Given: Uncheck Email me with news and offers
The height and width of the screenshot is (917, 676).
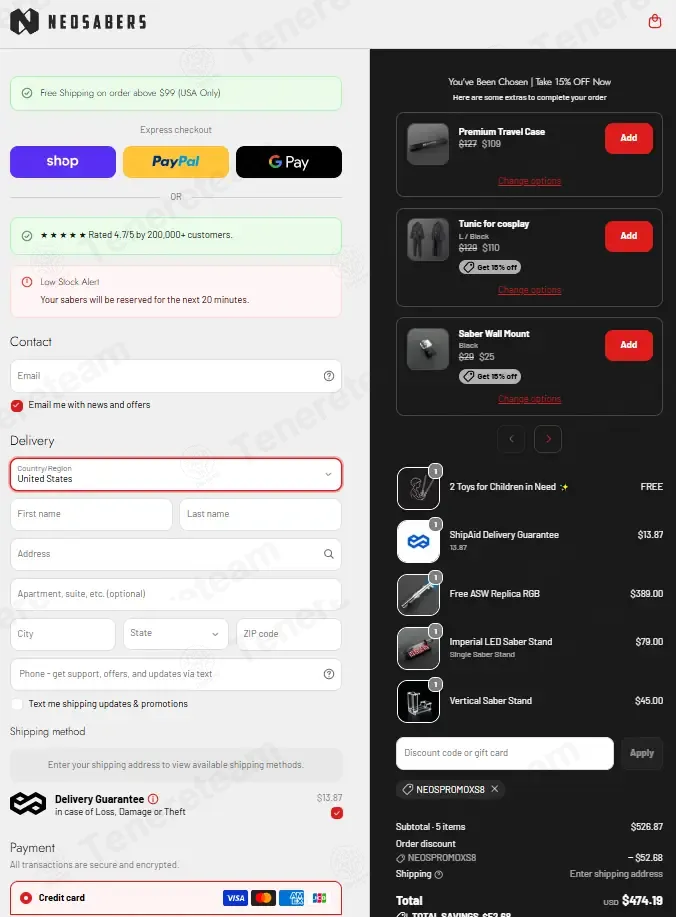Looking at the screenshot, I should pos(17,405).
